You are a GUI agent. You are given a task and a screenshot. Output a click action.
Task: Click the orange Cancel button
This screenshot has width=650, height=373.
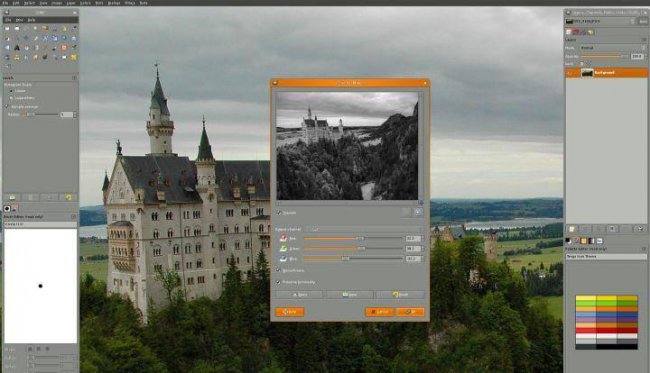[x=380, y=312]
